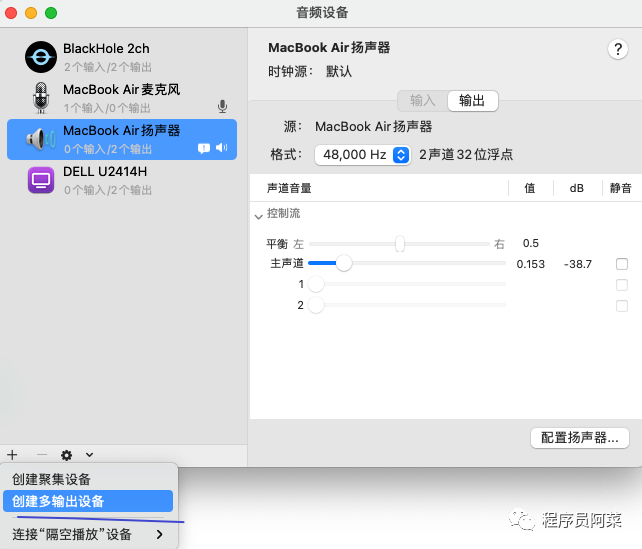Select the DELL U2414H device name
Viewport: 642px width, 549px height.
pyautogui.click(x=105, y=172)
